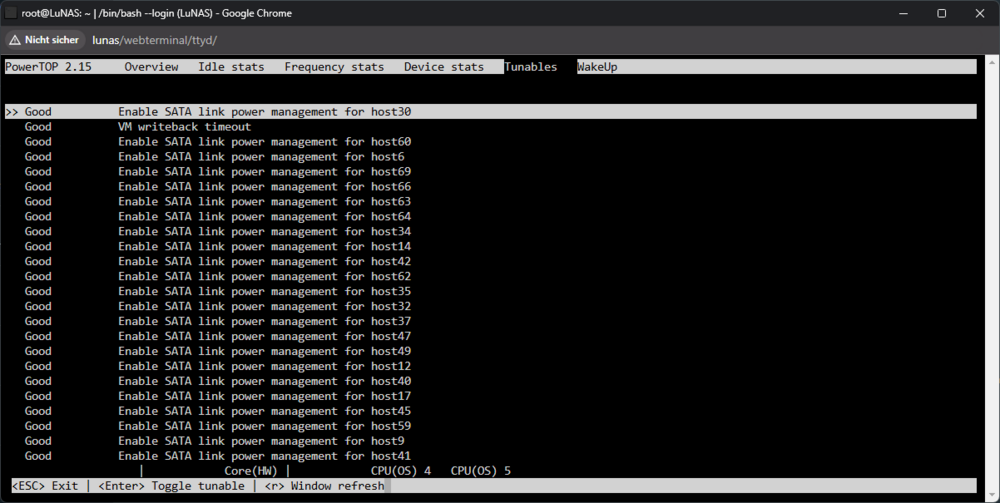
Task: Click the Core(HW) column label
Action: pyautogui.click(x=251, y=471)
